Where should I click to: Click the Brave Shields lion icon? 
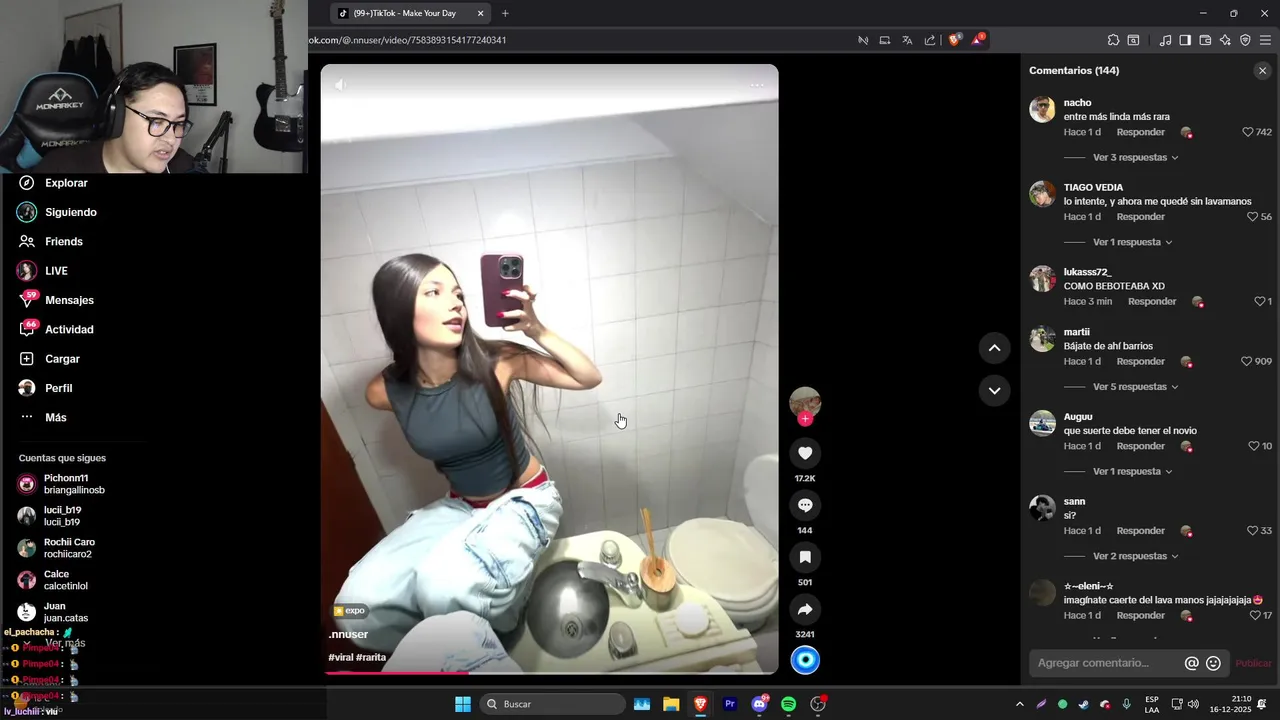(954, 40)
